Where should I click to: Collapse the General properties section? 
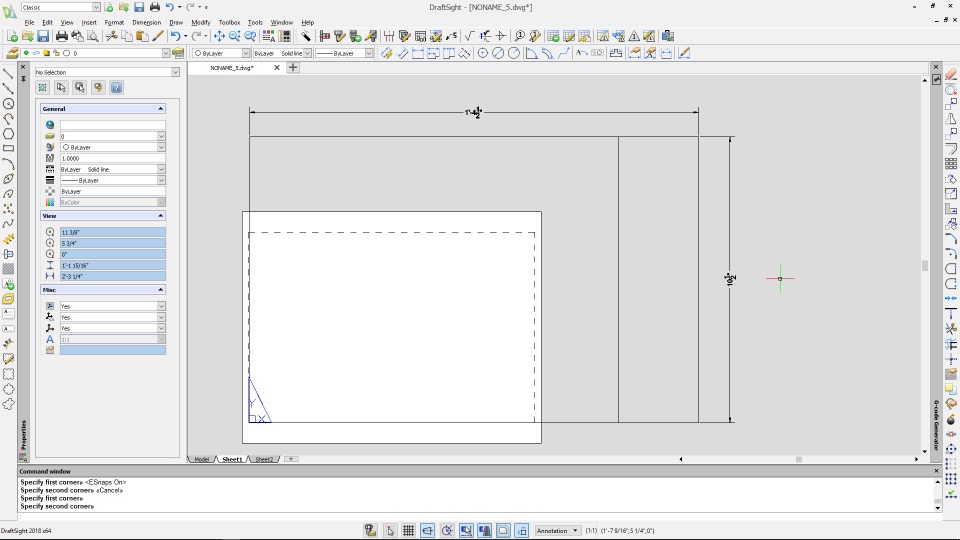160,109
